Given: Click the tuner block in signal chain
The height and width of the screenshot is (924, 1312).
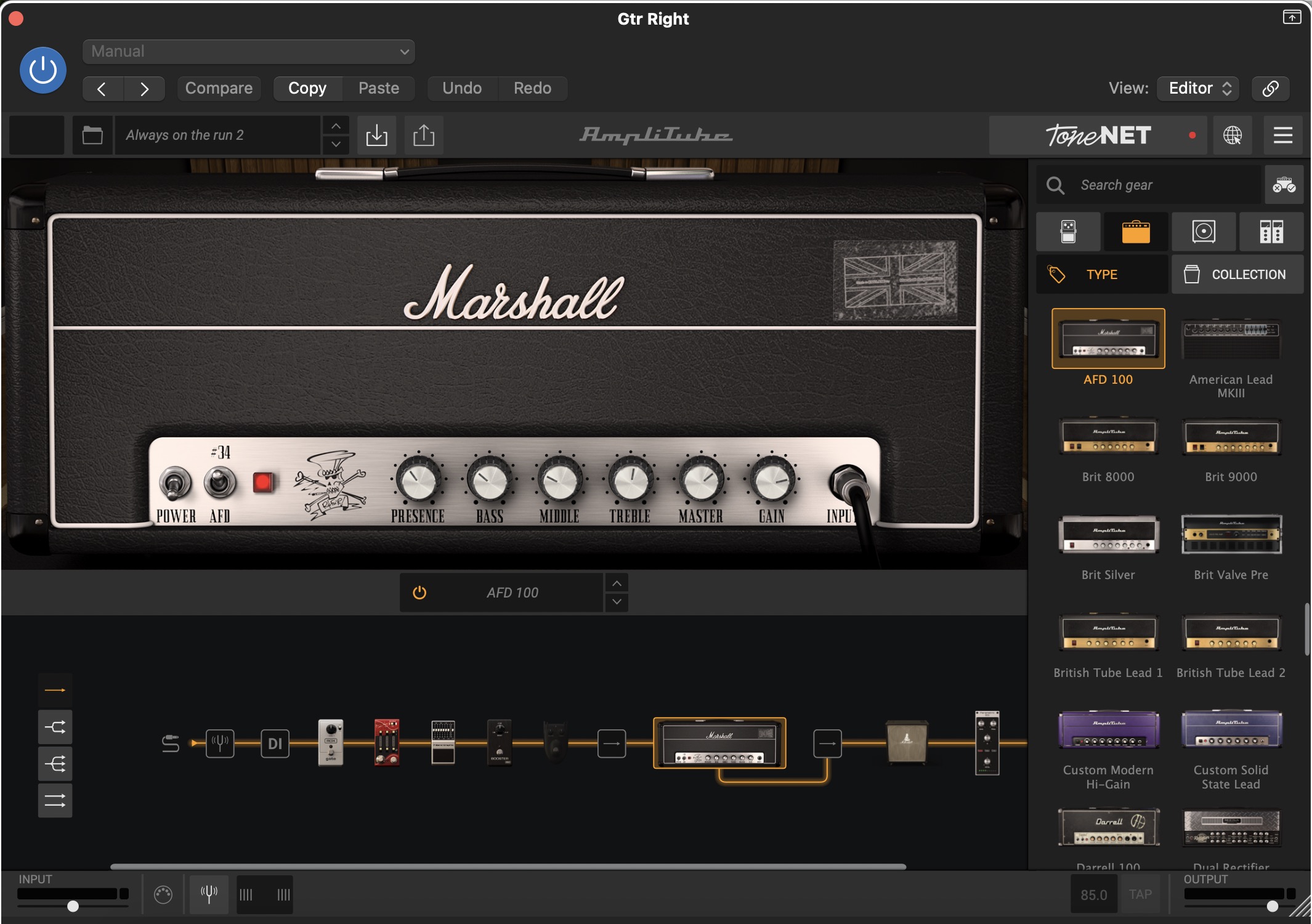Looking at the screenshot, I should [220, 744].
